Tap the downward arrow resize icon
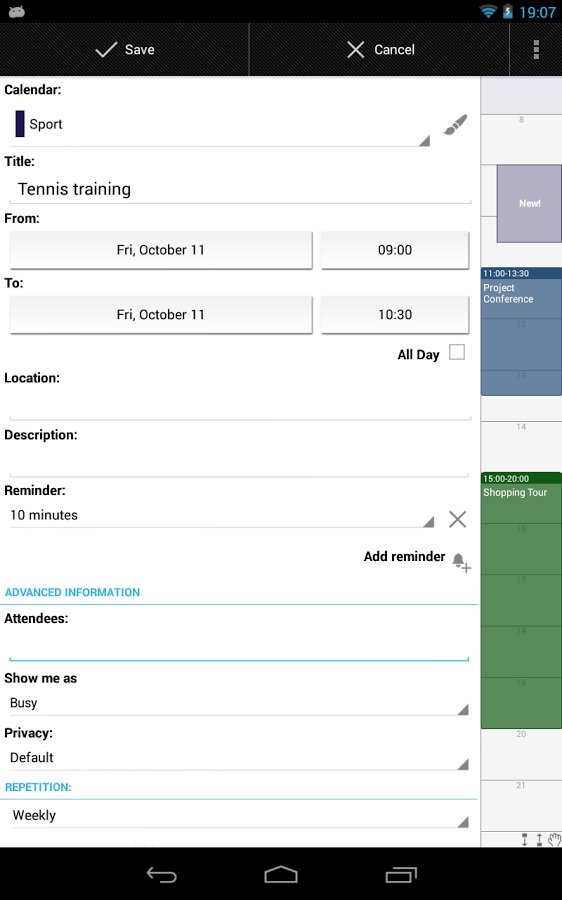Image resolution: width=562 pixels, height=900 pixels. pyautogui.click(x=525, y=840)
